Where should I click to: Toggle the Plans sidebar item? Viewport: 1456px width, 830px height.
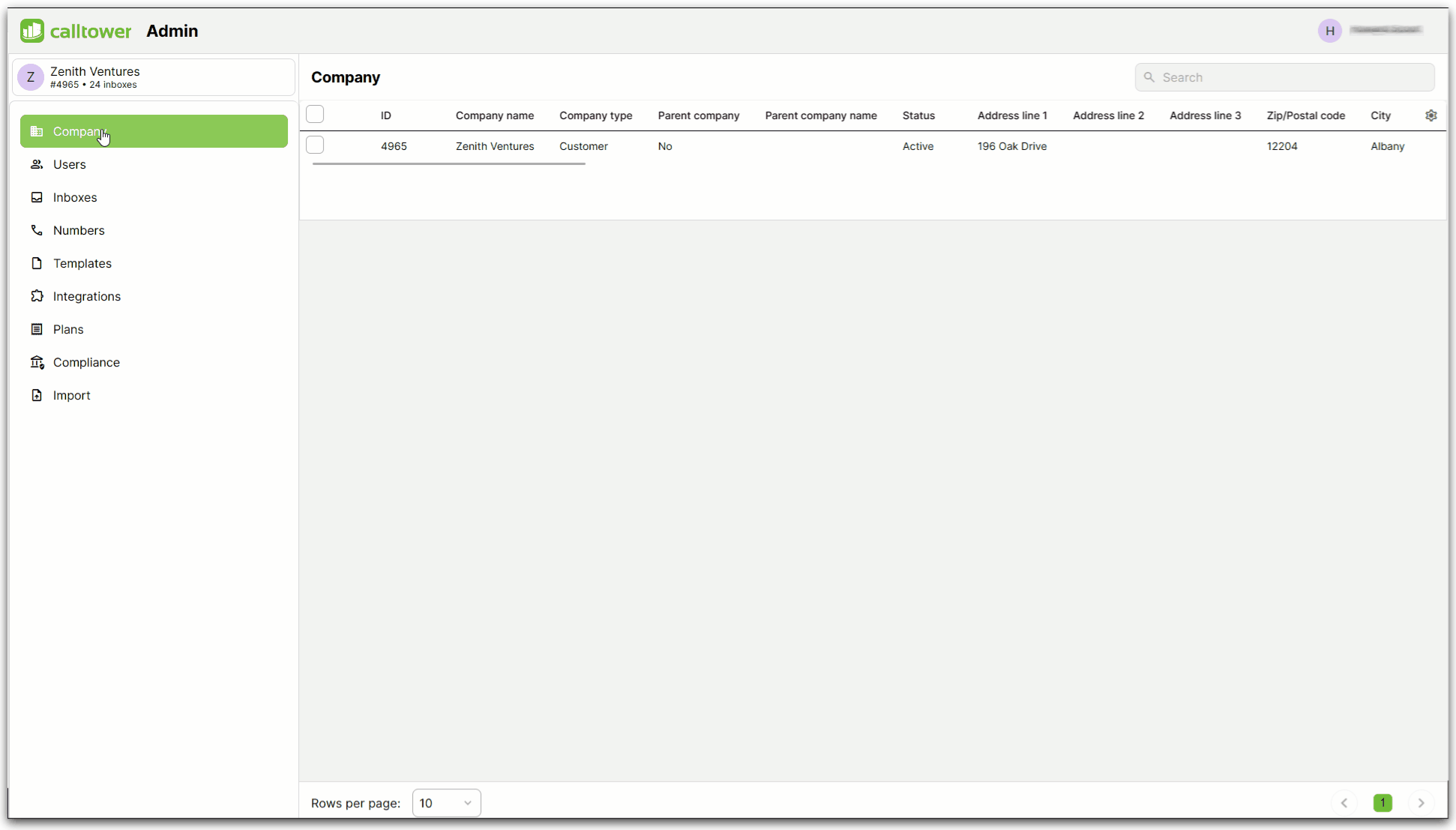[x=68, y=329]
